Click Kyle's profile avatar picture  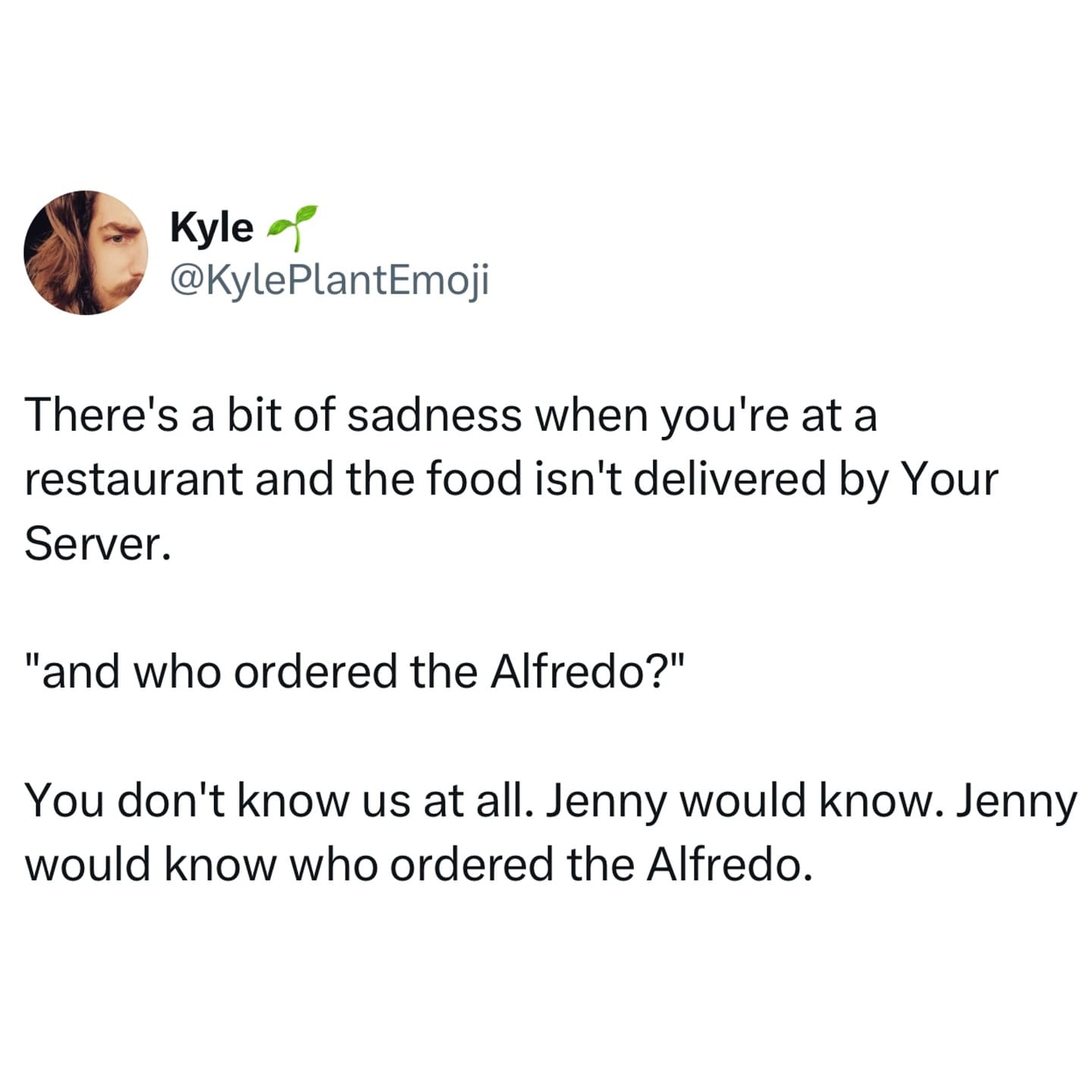click(x=86, y=253)
